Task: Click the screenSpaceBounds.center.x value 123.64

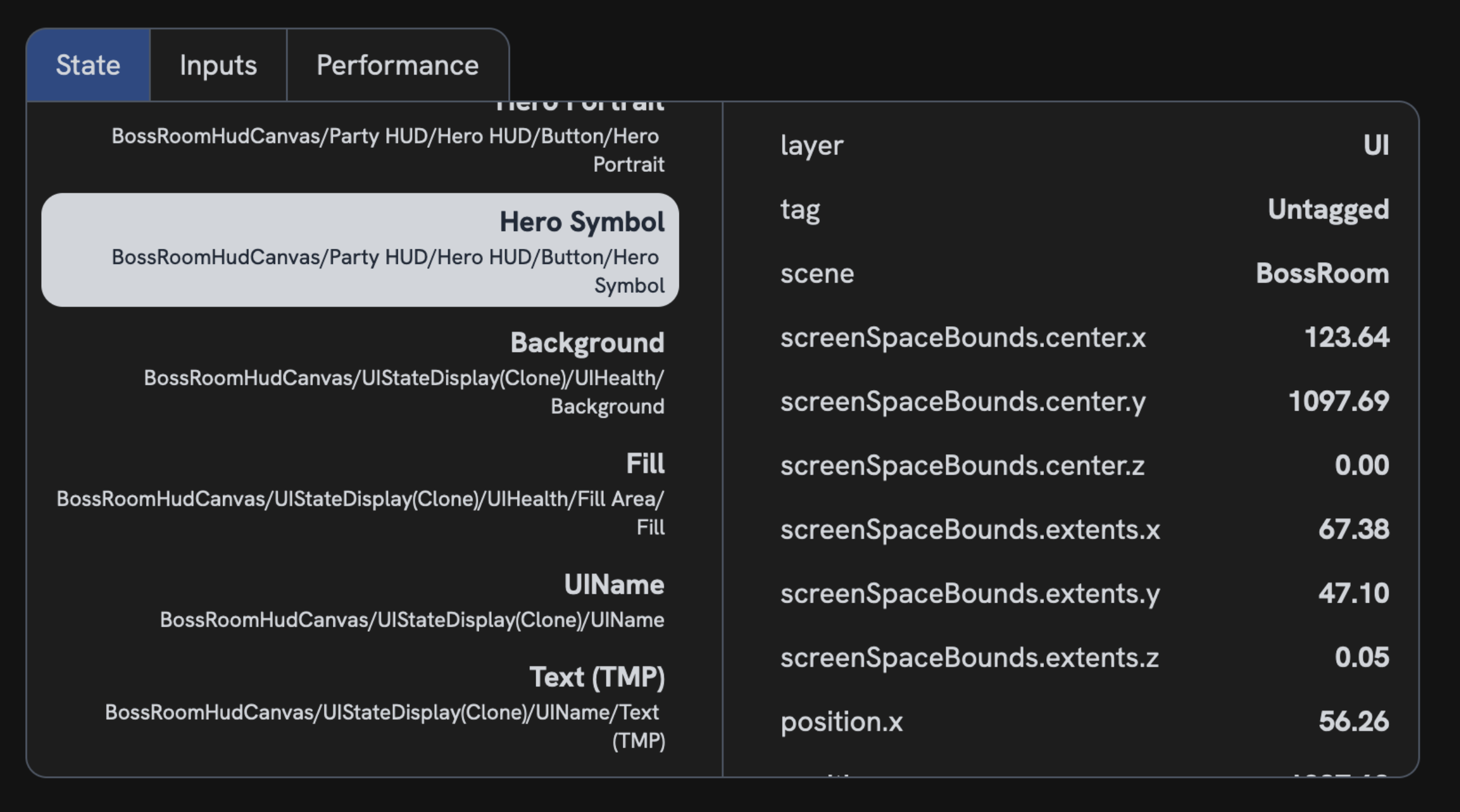Action: pos(1346,337)
